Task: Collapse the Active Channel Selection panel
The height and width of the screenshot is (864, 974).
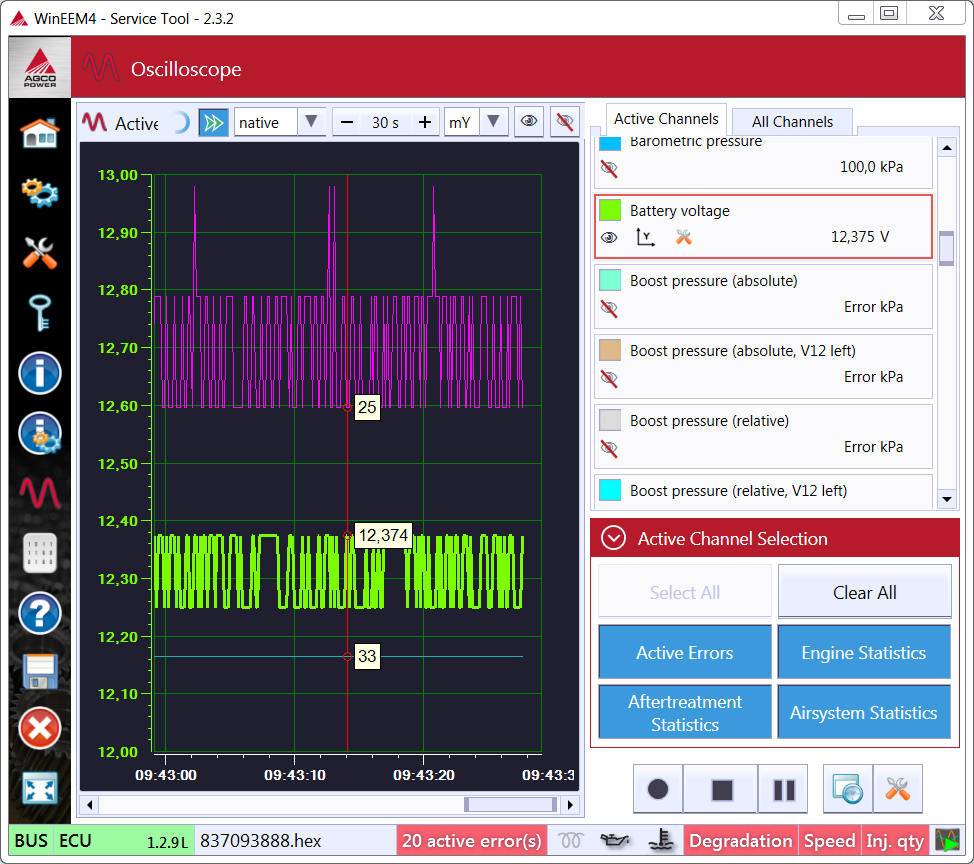Action: [x=613, y=539]
